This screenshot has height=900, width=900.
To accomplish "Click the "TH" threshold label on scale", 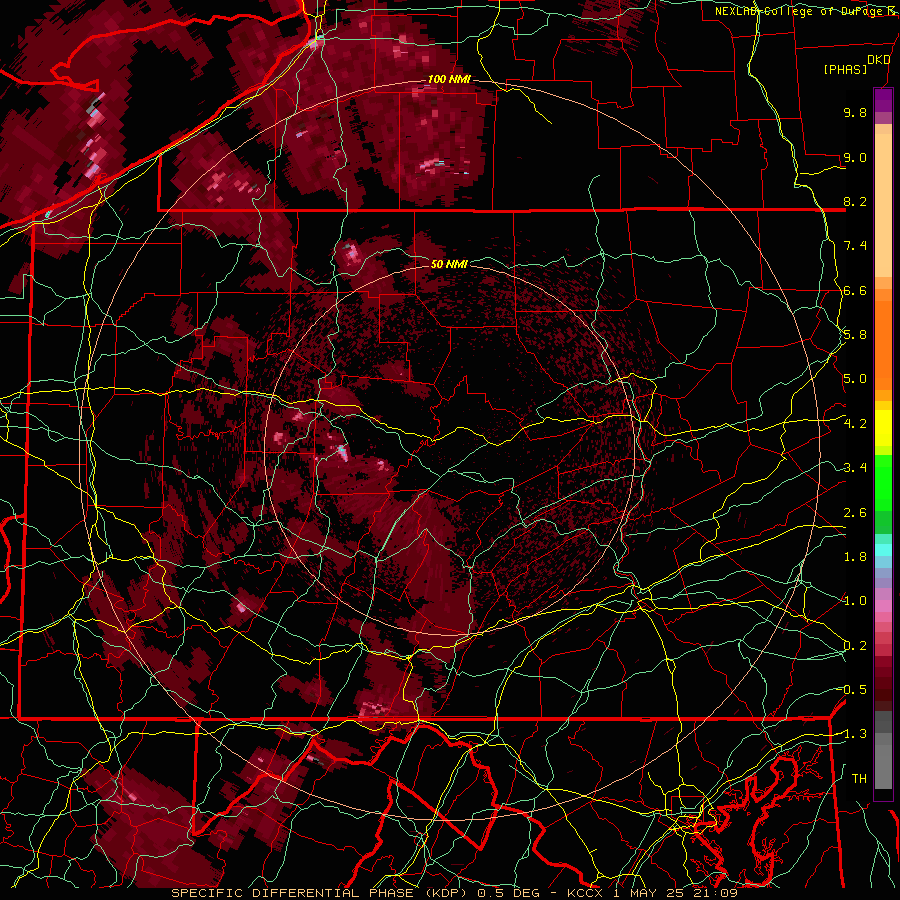I will pyautogui.click(x=859, y=779).
